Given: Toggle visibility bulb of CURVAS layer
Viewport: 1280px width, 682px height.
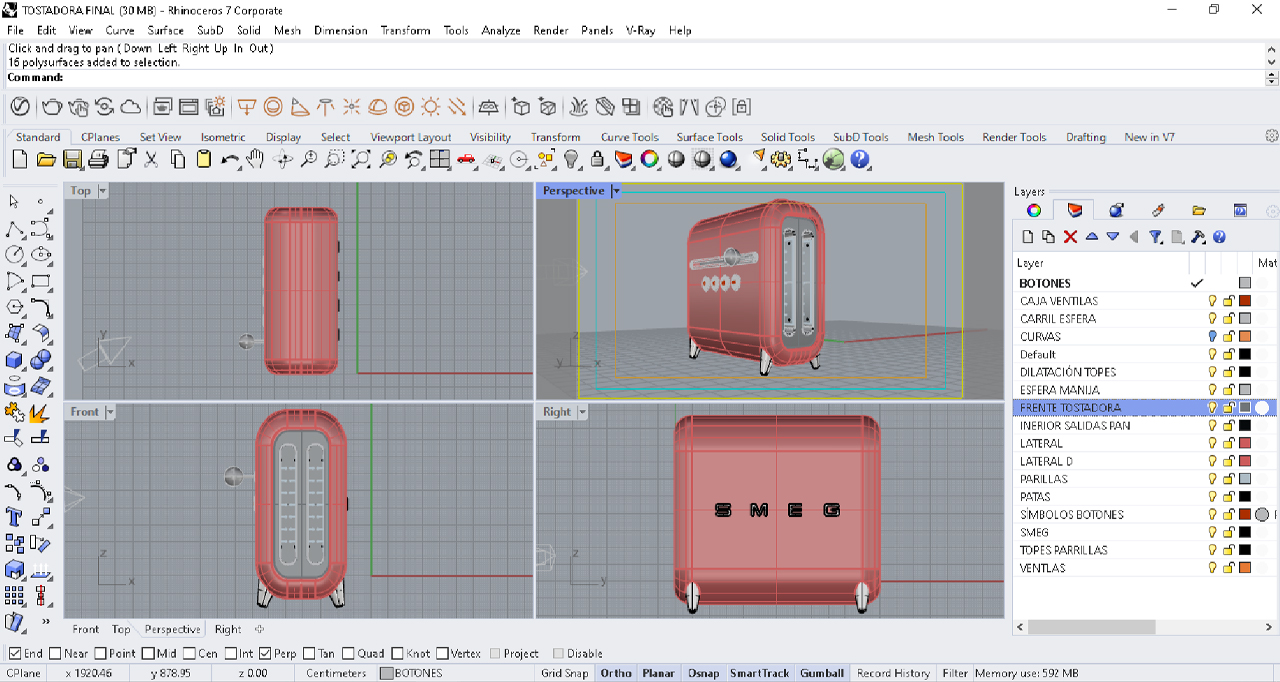Looking at the screenshot, I should 1212,337.
